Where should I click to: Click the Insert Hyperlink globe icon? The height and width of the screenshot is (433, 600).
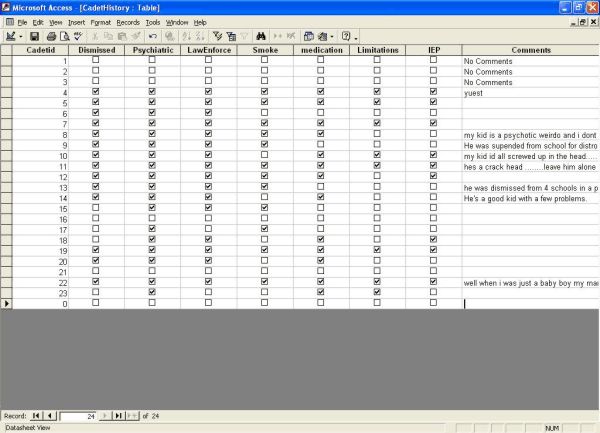coord(170,36)
